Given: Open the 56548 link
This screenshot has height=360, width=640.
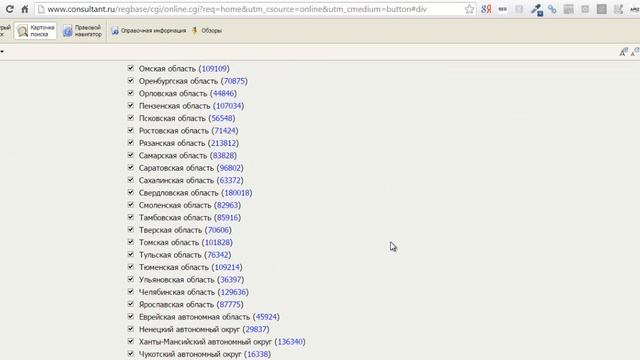Looking at the screenshot, I should [222, 118].
